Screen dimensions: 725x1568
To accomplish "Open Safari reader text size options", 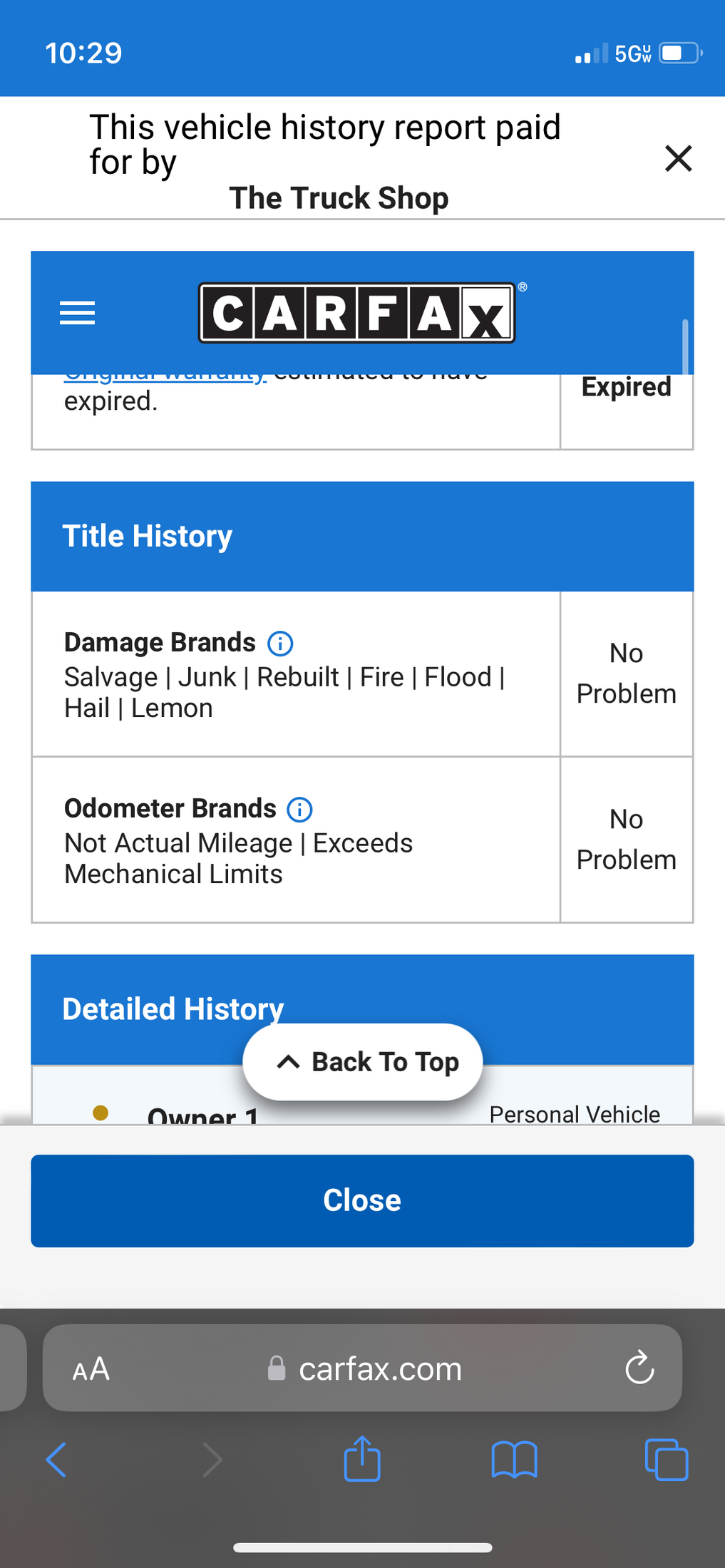I will (x=91, y=1369).
